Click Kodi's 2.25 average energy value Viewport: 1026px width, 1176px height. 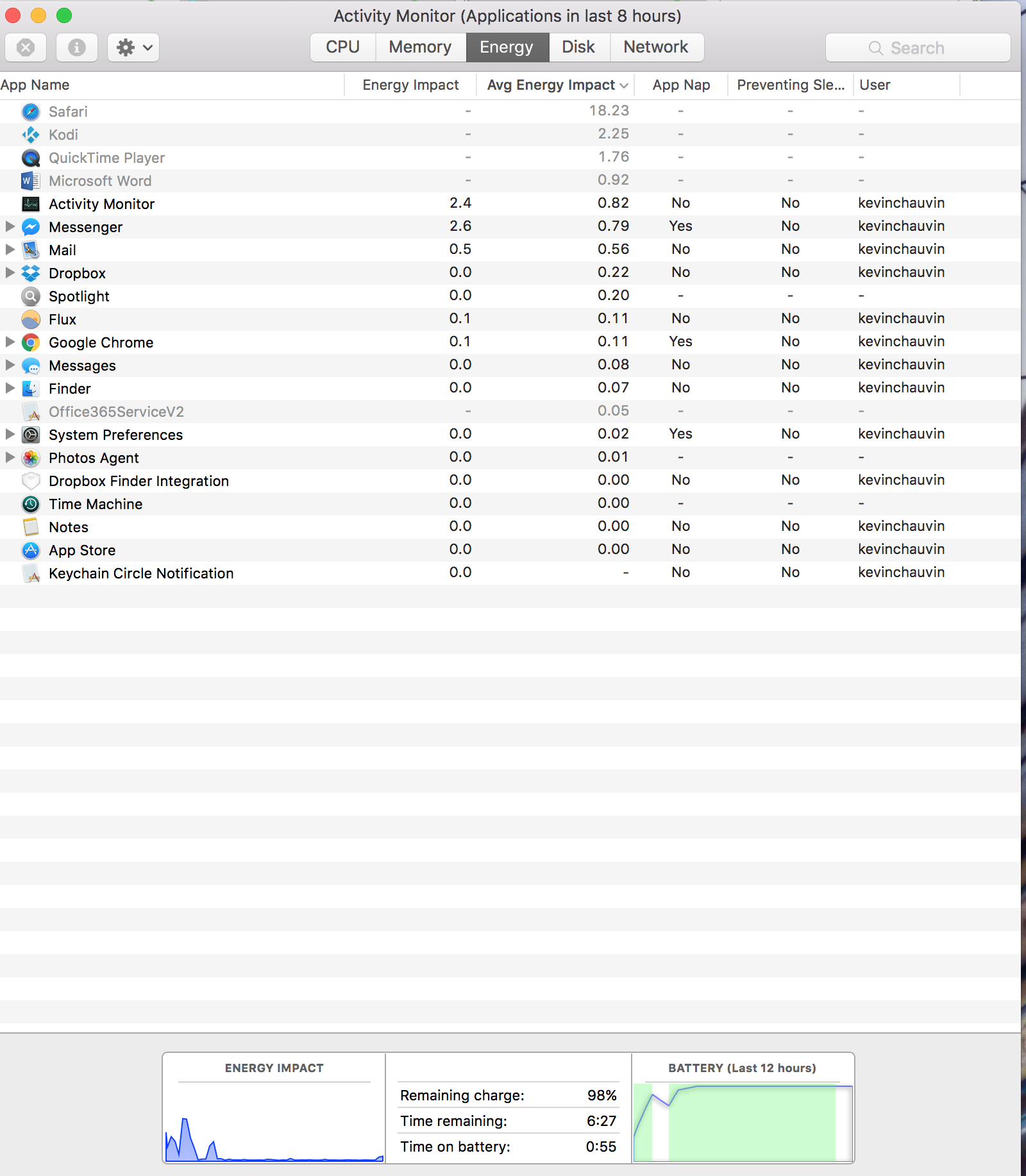tap(614, 133)
